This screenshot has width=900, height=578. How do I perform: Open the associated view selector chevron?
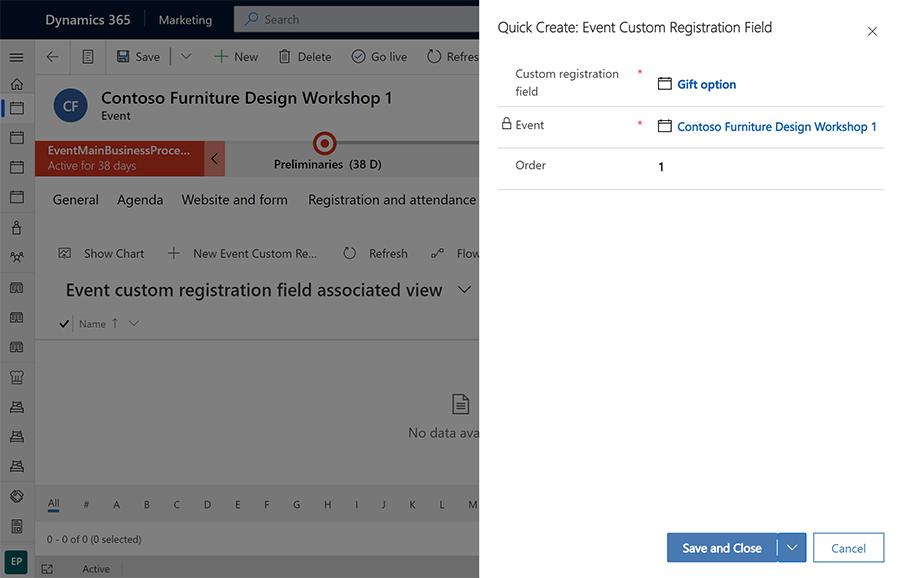pyautogui.click(x=463, y=290)
